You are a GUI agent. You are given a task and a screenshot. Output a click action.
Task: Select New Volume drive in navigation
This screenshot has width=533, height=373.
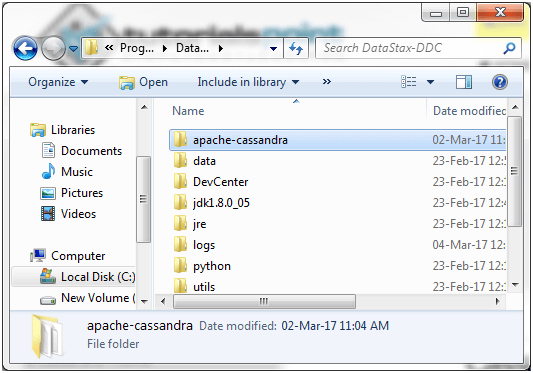pos(98,298)
